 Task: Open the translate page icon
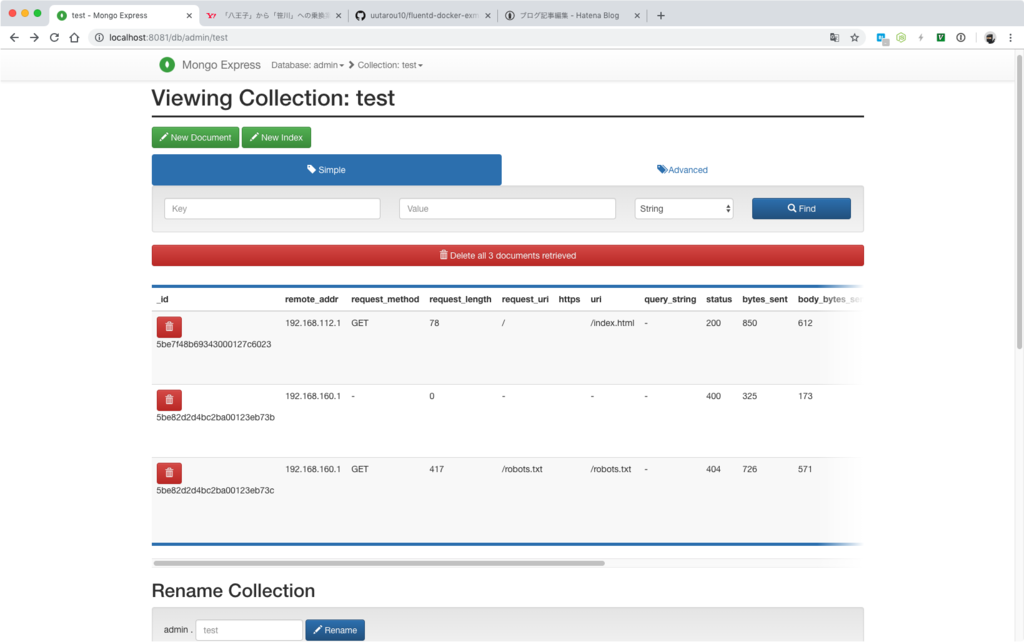pyautogui.click(x=834, y=37)
